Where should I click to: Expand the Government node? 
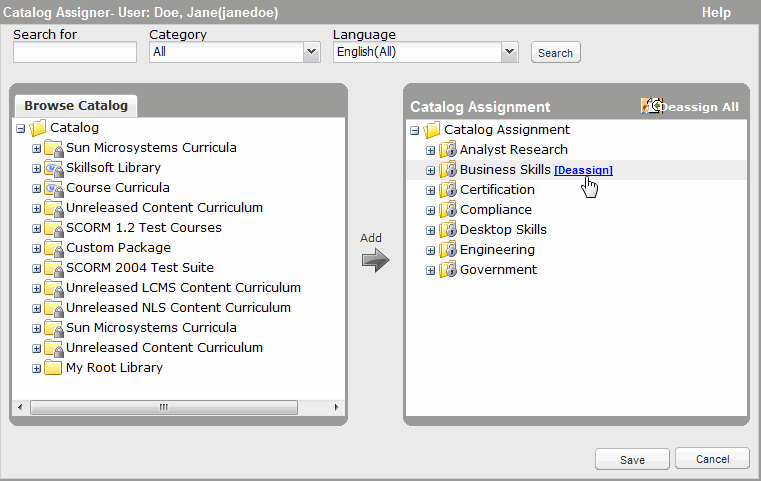coord(430,270)
